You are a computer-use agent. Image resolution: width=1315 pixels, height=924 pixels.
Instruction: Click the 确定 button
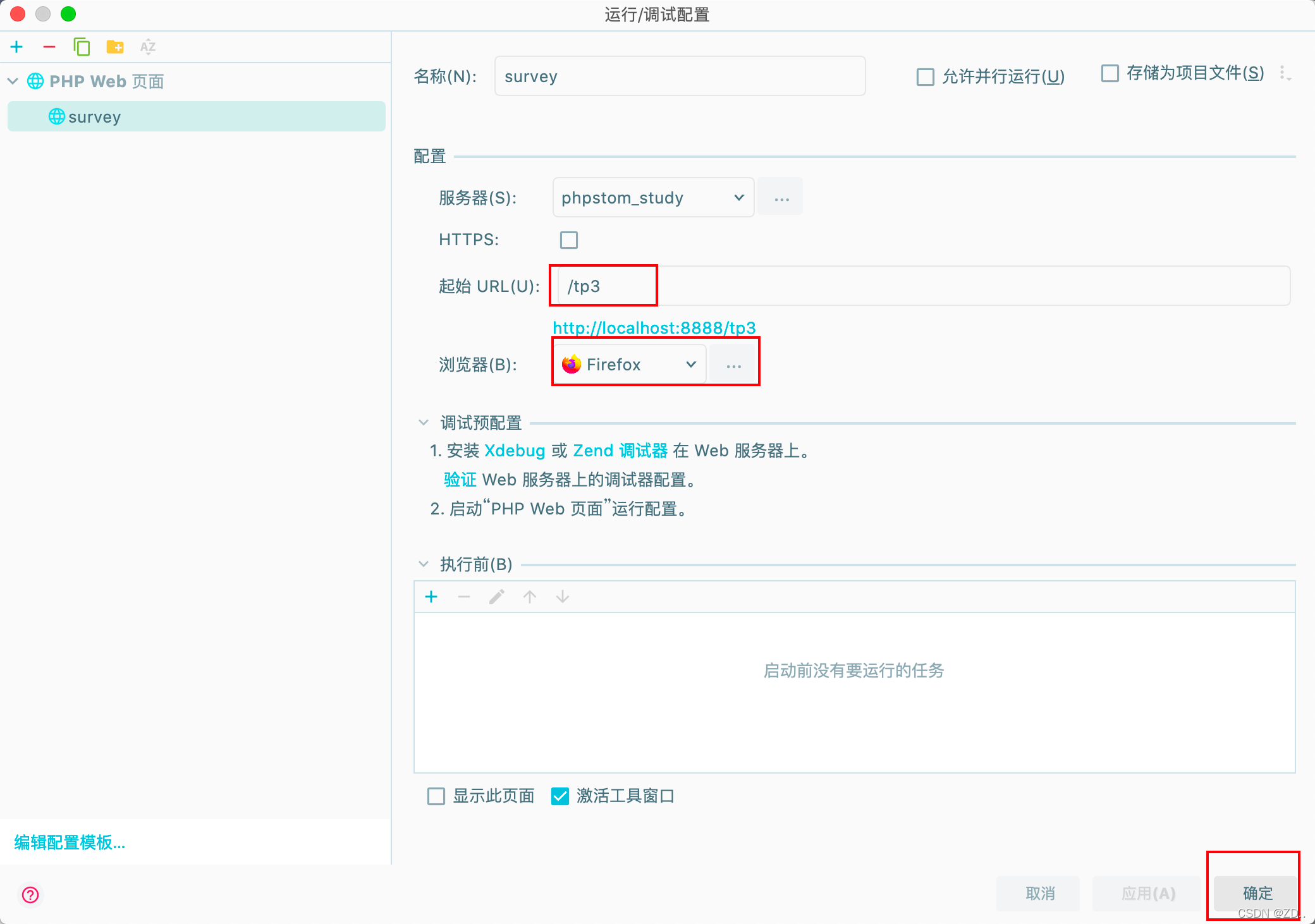[1257, 893]
